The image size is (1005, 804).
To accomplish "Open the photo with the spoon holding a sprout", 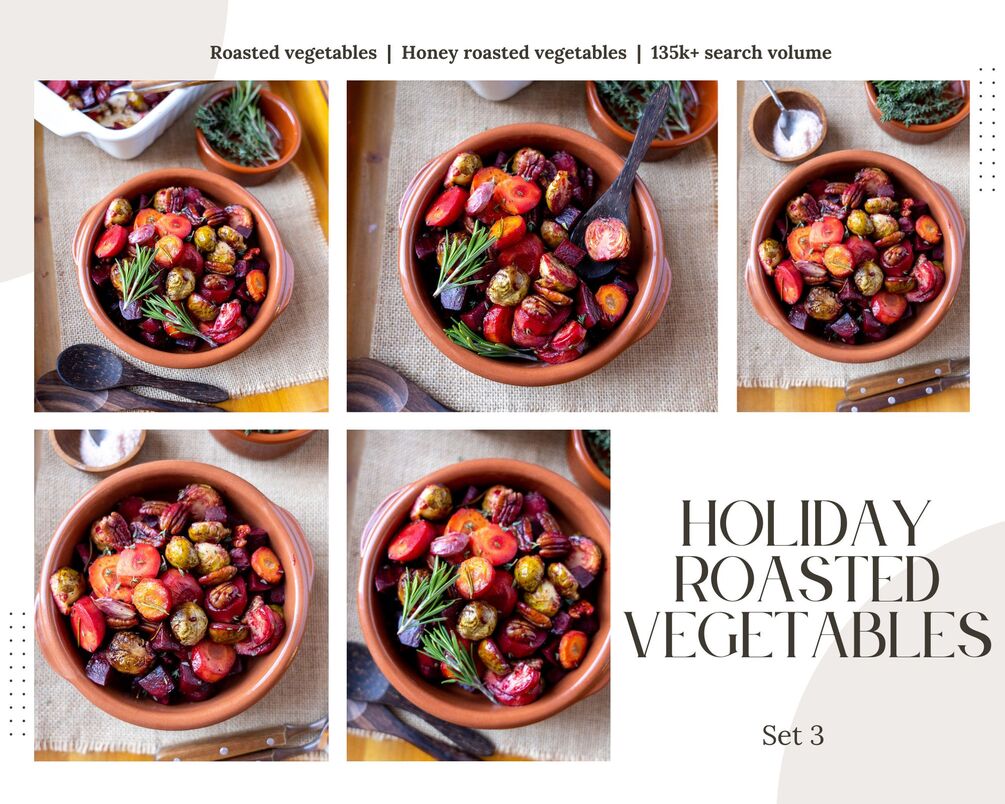I will click(x=532, y=246).
